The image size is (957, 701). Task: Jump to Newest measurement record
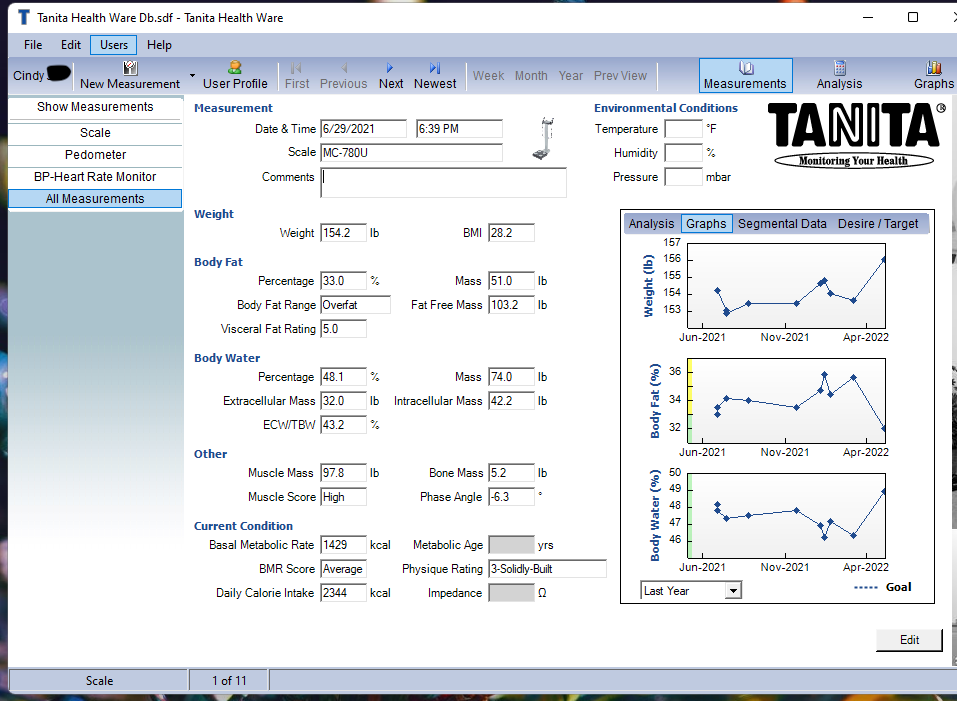click(x=435, y=76)
